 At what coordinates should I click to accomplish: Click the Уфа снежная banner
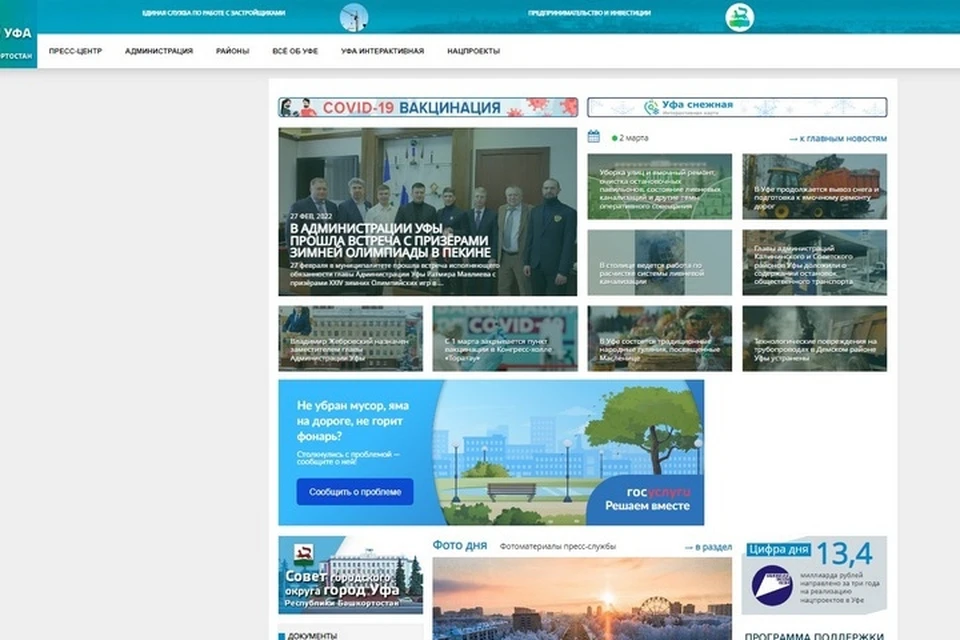[x=737, y=107]
